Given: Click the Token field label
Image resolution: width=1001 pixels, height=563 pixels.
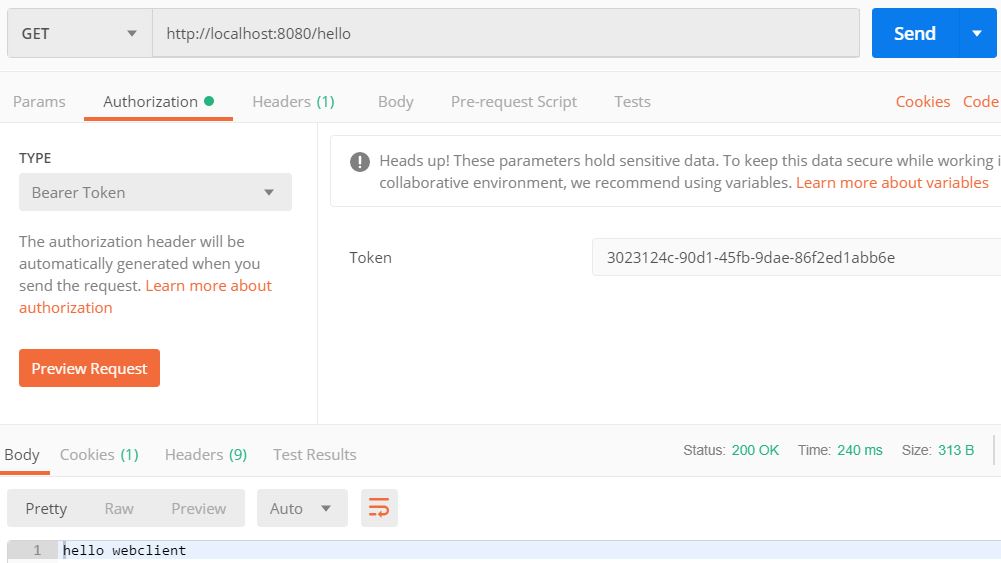Looking at the screenshot, I should pyautogui.click(x=370, y=257).
